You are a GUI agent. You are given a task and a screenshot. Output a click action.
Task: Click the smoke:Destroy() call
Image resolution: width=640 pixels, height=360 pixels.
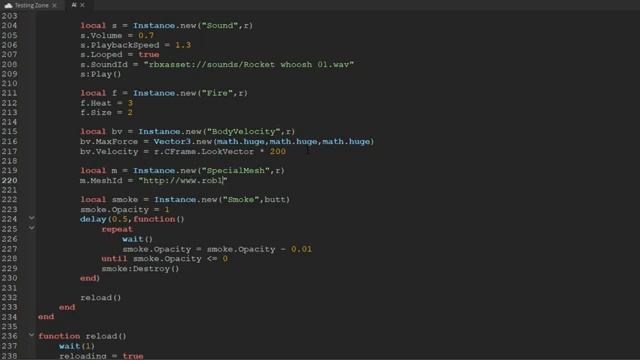tap(140, 269)
